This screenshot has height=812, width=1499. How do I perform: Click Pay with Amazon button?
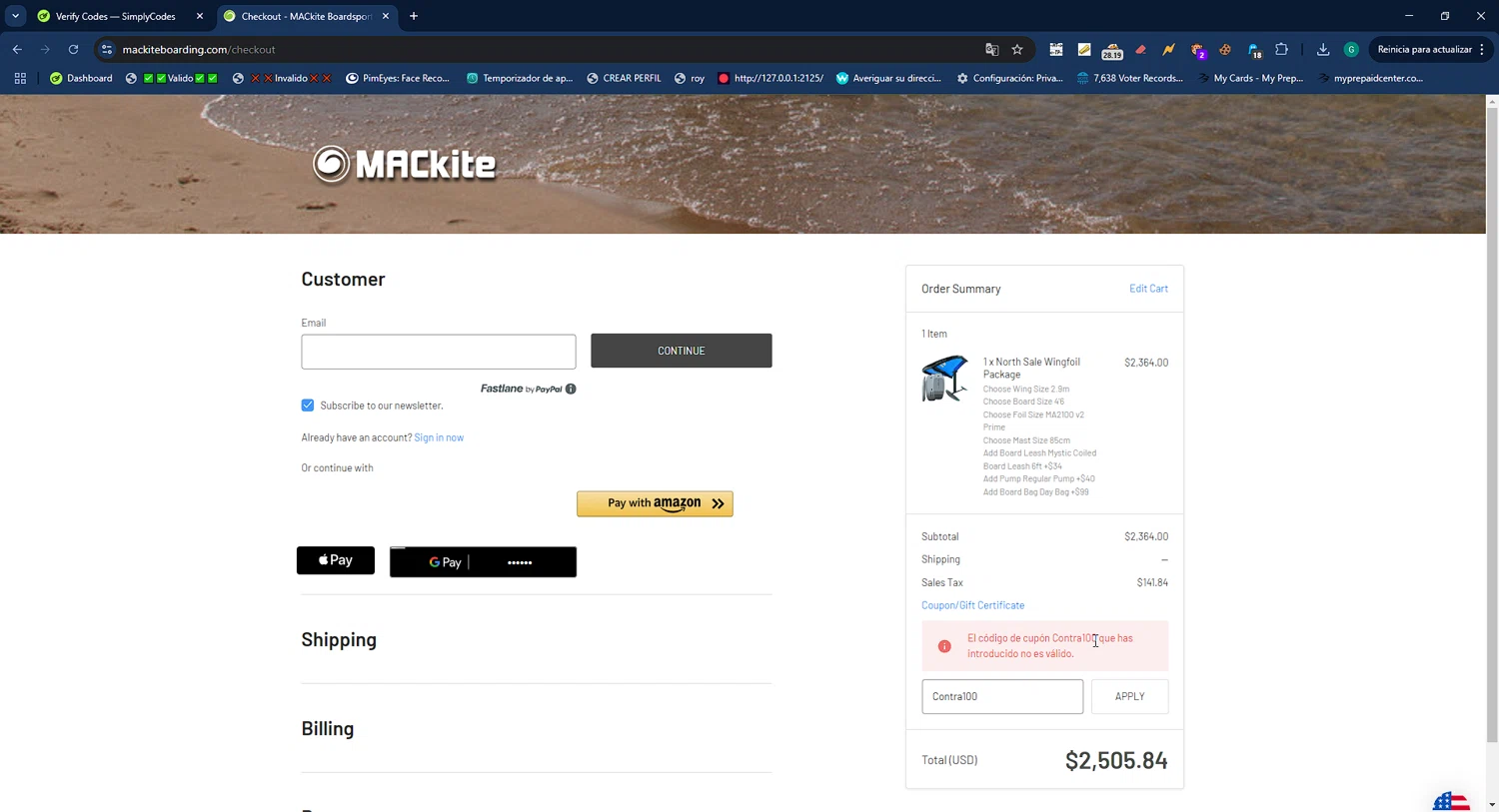[655, 503]
